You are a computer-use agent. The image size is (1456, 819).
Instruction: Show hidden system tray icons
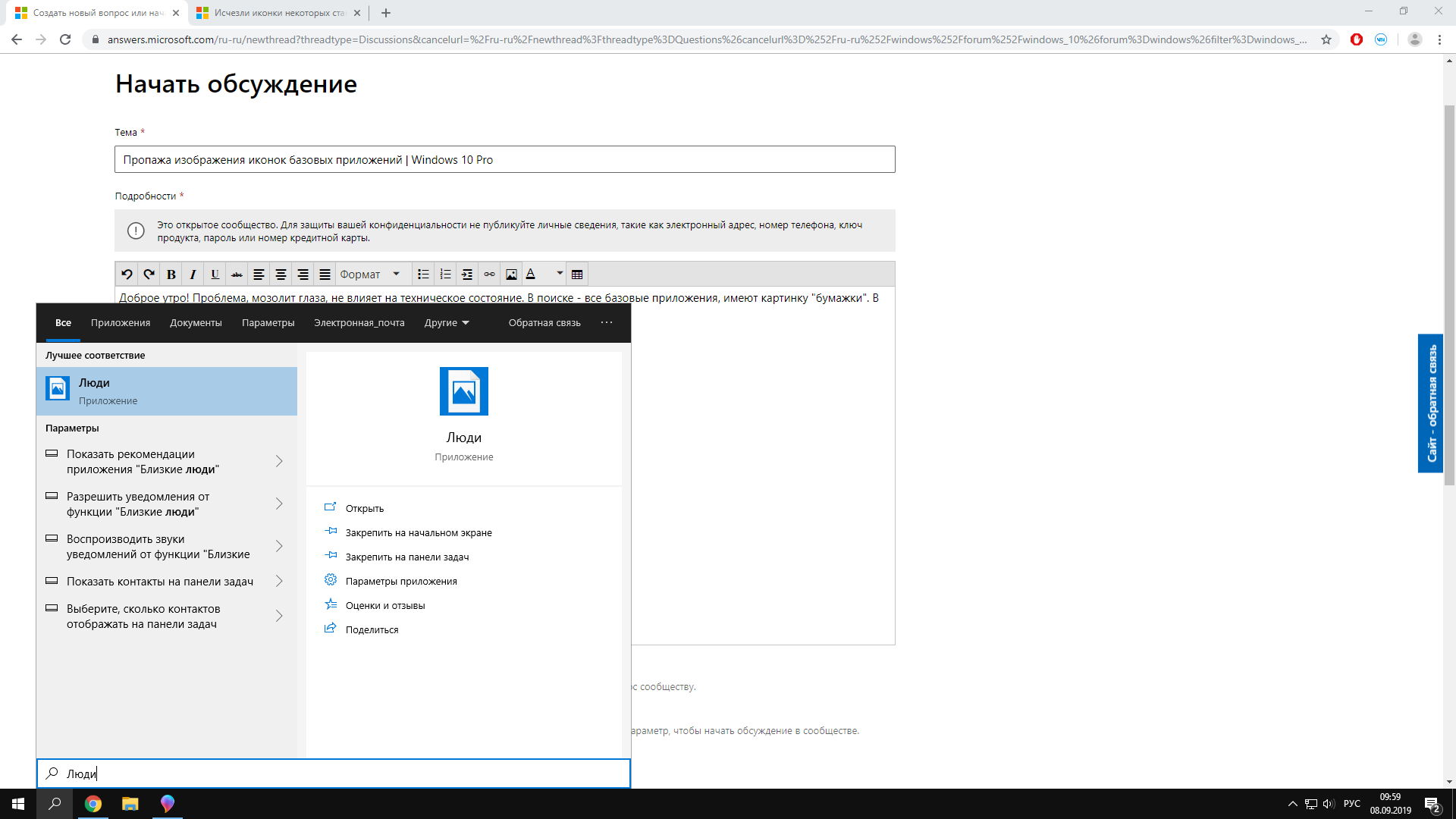(x=1292, y=804)
